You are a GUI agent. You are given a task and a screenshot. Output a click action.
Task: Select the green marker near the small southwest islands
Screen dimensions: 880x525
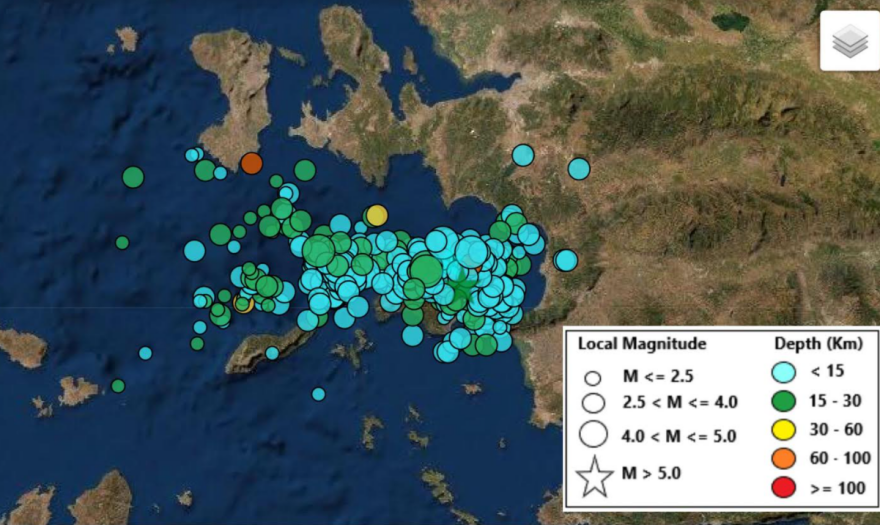[118, 386]
